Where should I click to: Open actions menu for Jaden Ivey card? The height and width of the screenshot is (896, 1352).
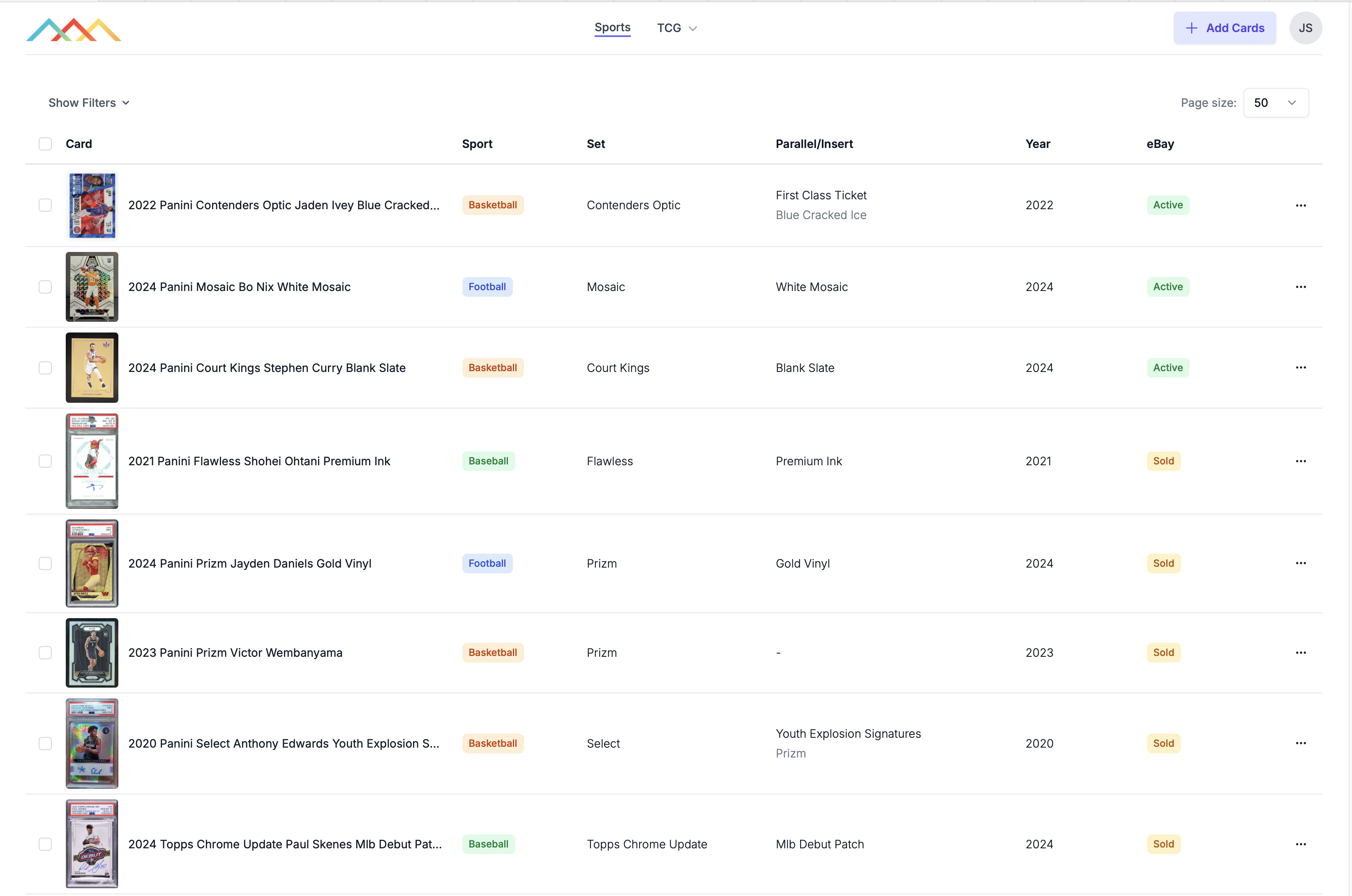tap(1301, 205)
